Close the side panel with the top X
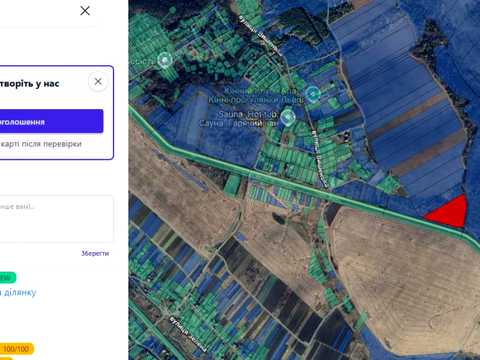This screenshot has height=360, width=480. (x=85, y=11)
